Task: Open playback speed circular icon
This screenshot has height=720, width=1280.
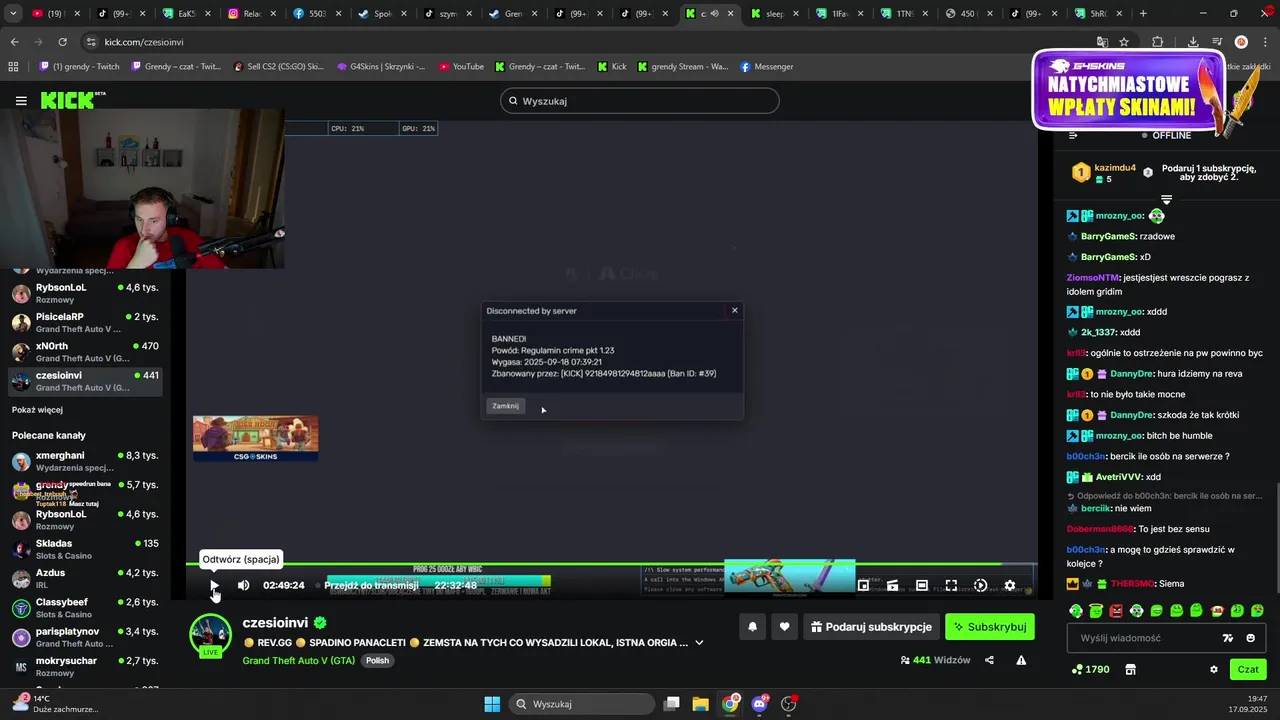Action: pos(980,585)
